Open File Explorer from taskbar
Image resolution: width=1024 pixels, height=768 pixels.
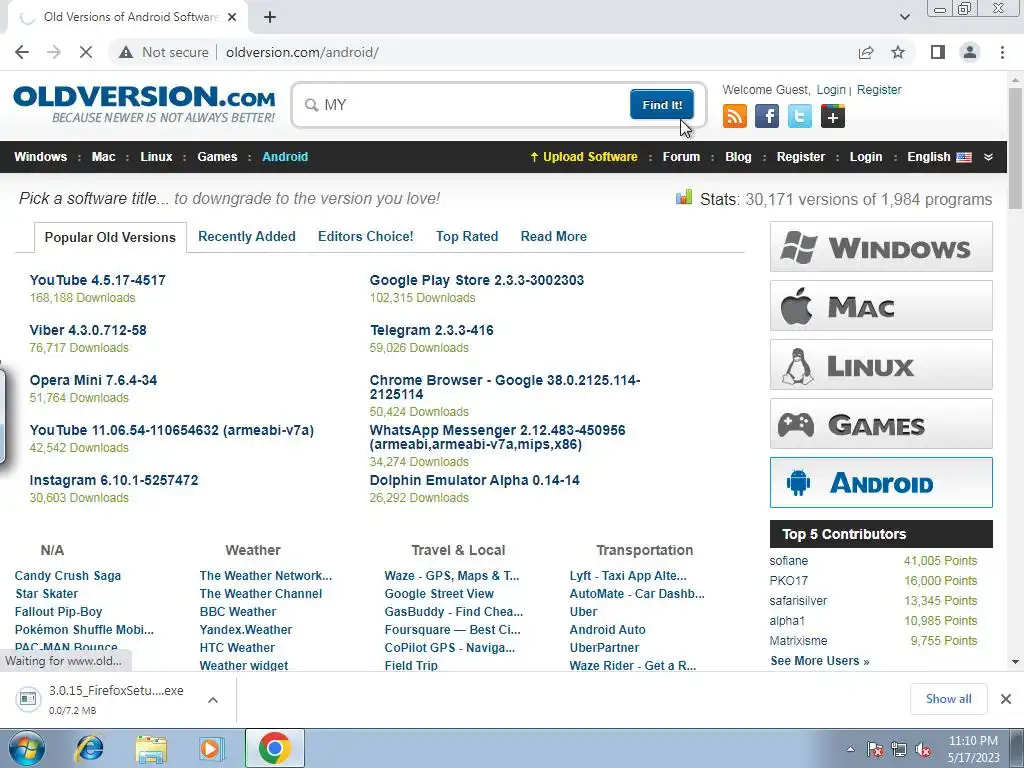click(151, 748)
